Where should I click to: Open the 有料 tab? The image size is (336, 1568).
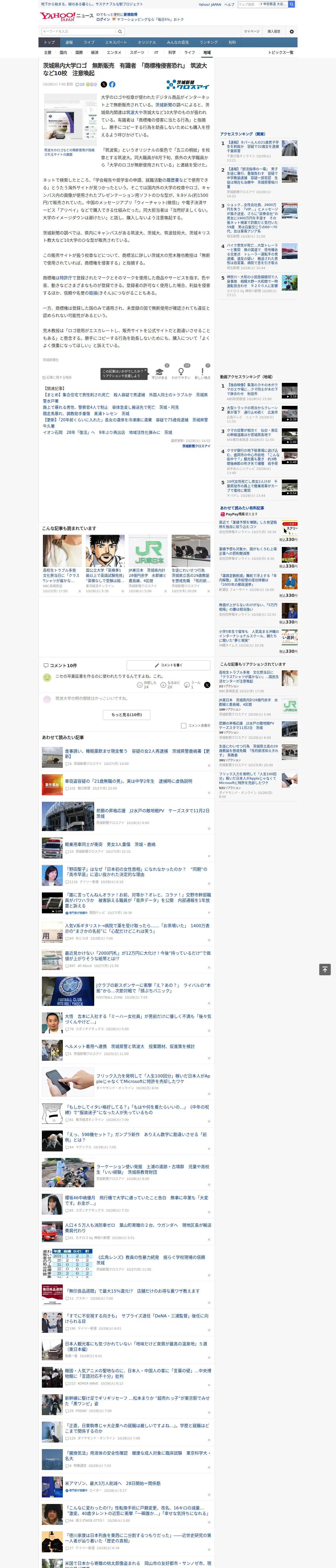pyautogui.click(x=232, y=43)
